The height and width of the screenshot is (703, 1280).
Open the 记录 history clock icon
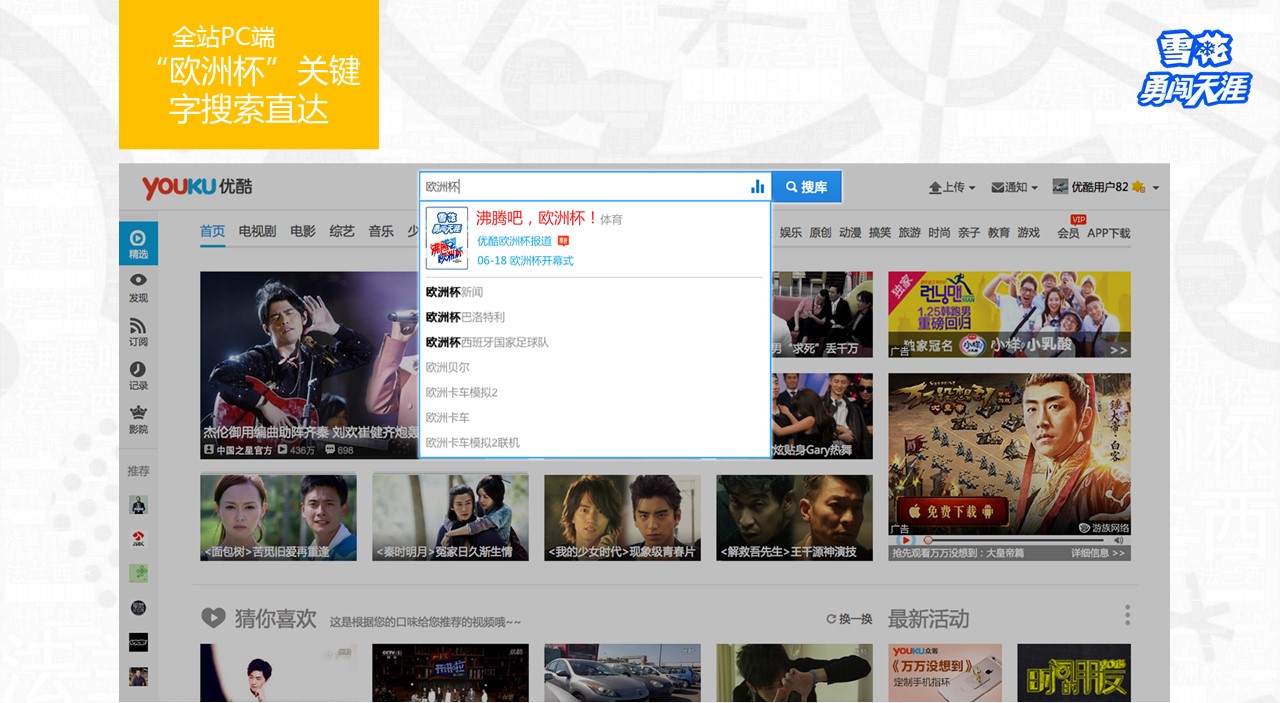(x=138, y=376)
